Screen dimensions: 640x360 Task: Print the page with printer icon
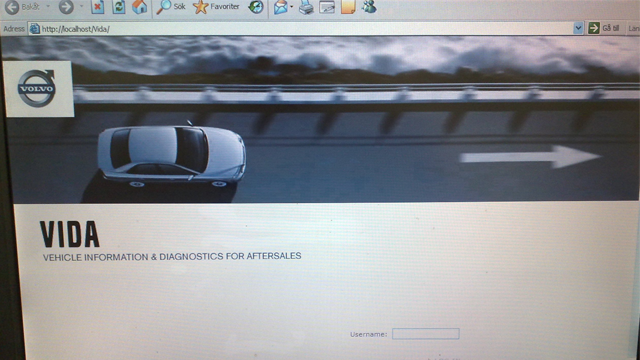point(306,7)
